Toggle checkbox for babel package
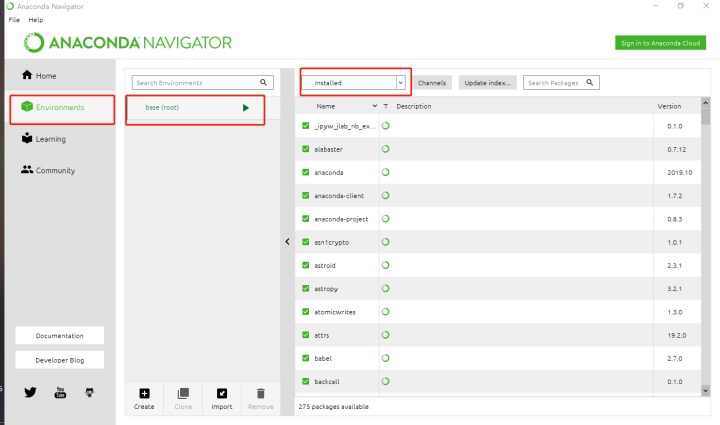 point(306,358)
